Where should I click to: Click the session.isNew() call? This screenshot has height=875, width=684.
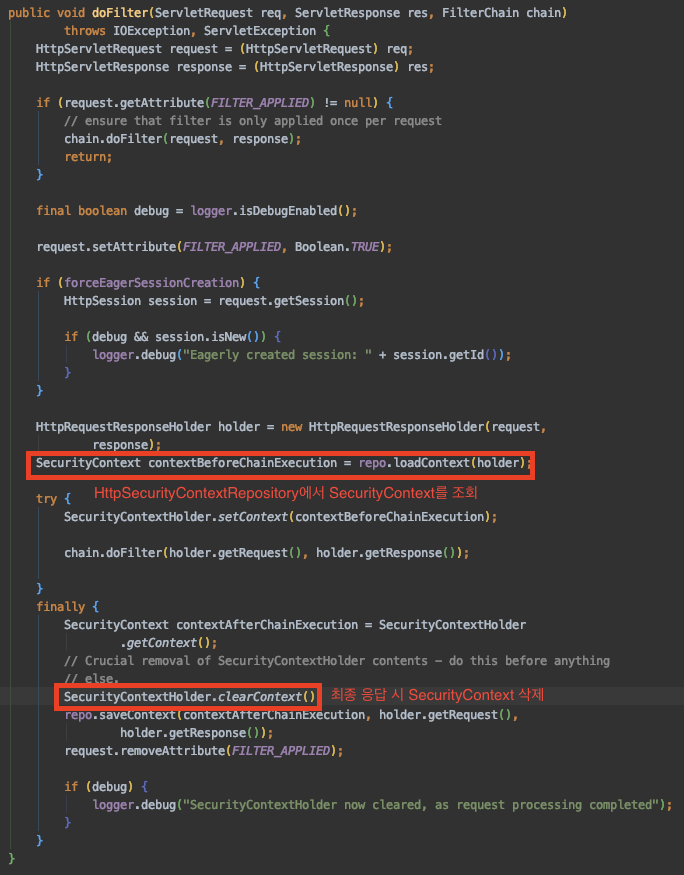click(207, 336)
